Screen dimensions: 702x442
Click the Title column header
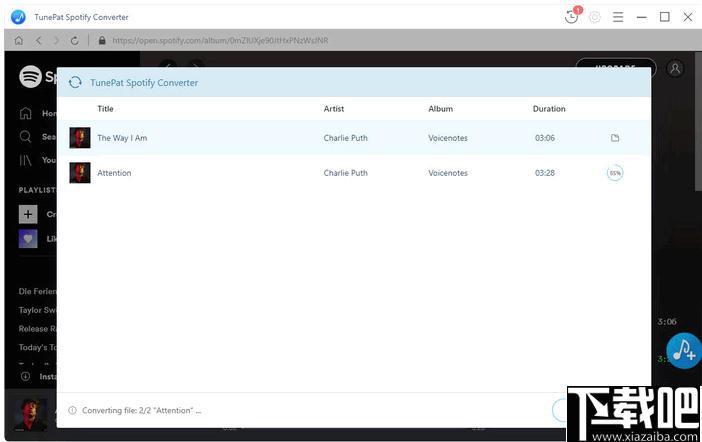(x=105, y=109)
